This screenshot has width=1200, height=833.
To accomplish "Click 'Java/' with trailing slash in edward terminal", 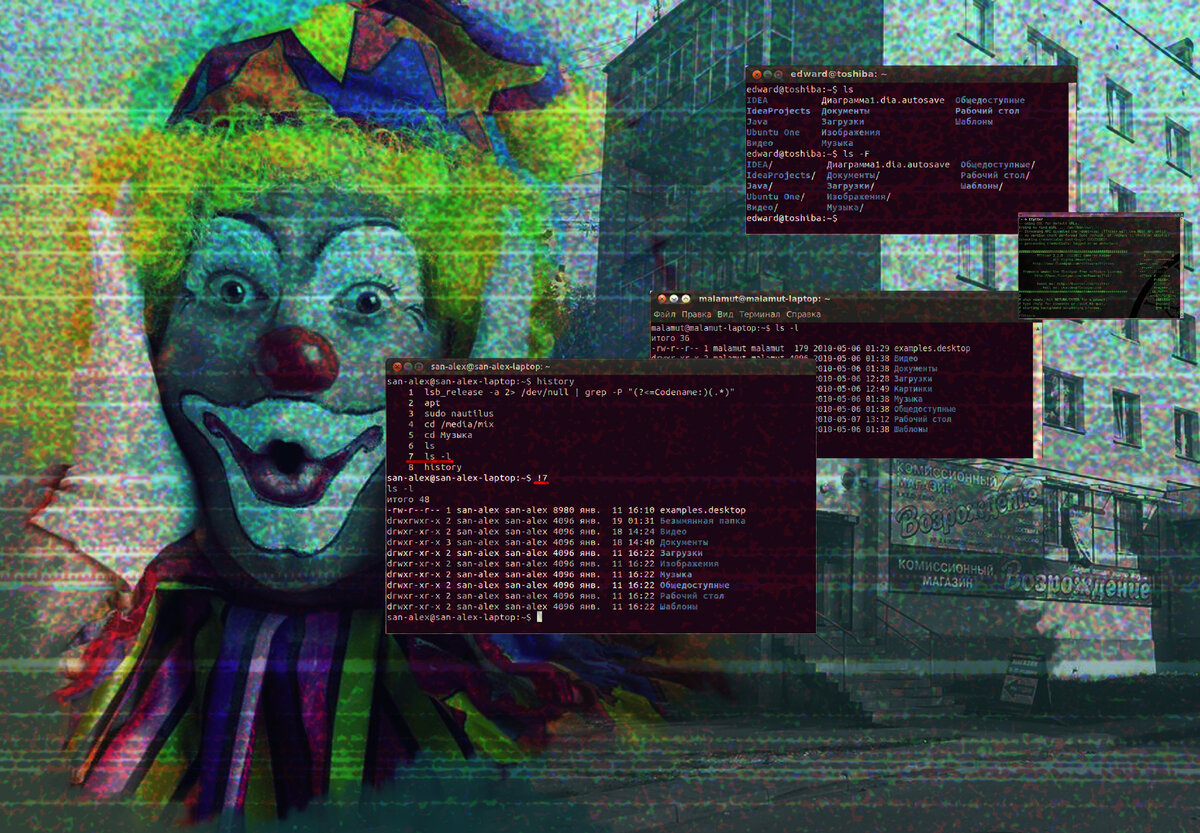I will (759, 186).
